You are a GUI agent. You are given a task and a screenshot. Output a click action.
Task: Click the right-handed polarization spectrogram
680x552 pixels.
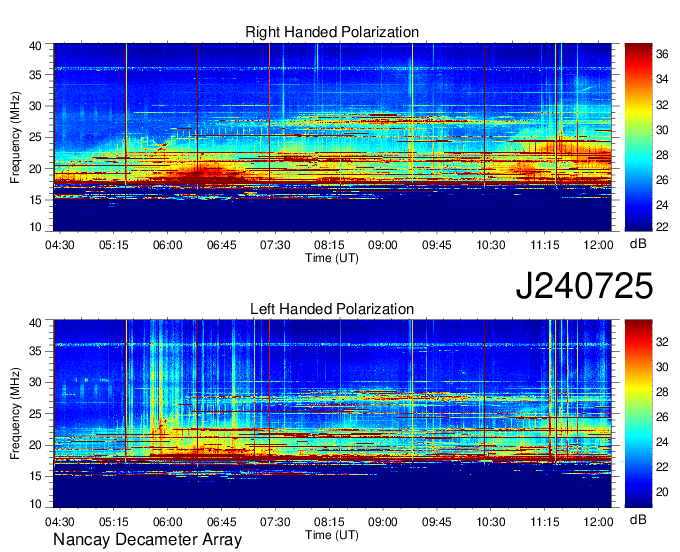[332, 137]
